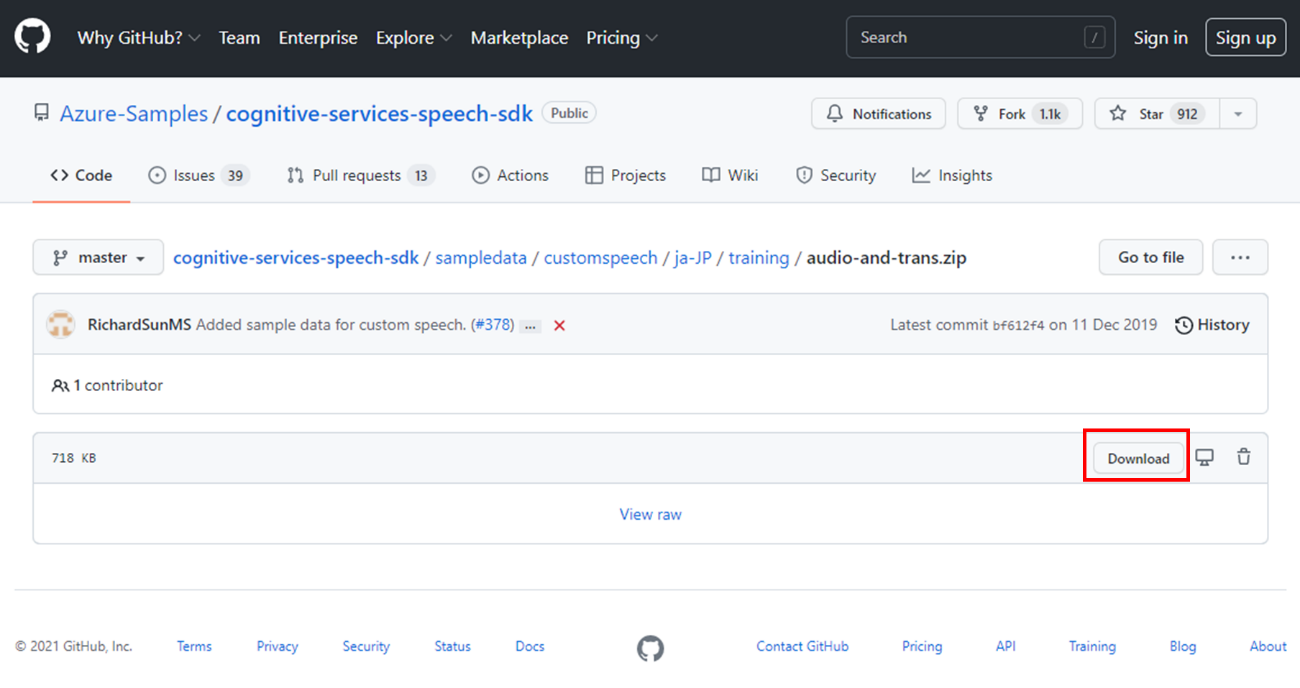Expand the Pricing menu in header
1300x688 pixels.
point(622,38)
